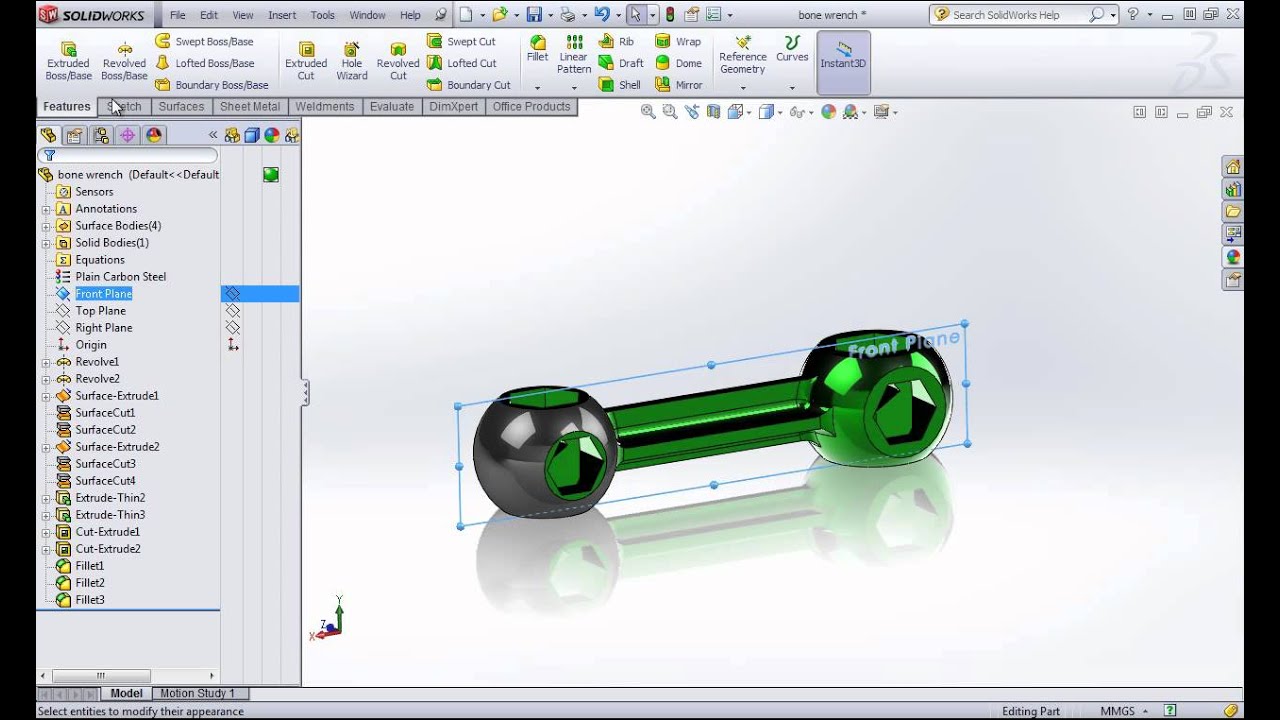This screenshot has width=1280, height=720.
Task: Click the Lofted Cut tool
Action: pyautogui.click(x=462, y=63)
